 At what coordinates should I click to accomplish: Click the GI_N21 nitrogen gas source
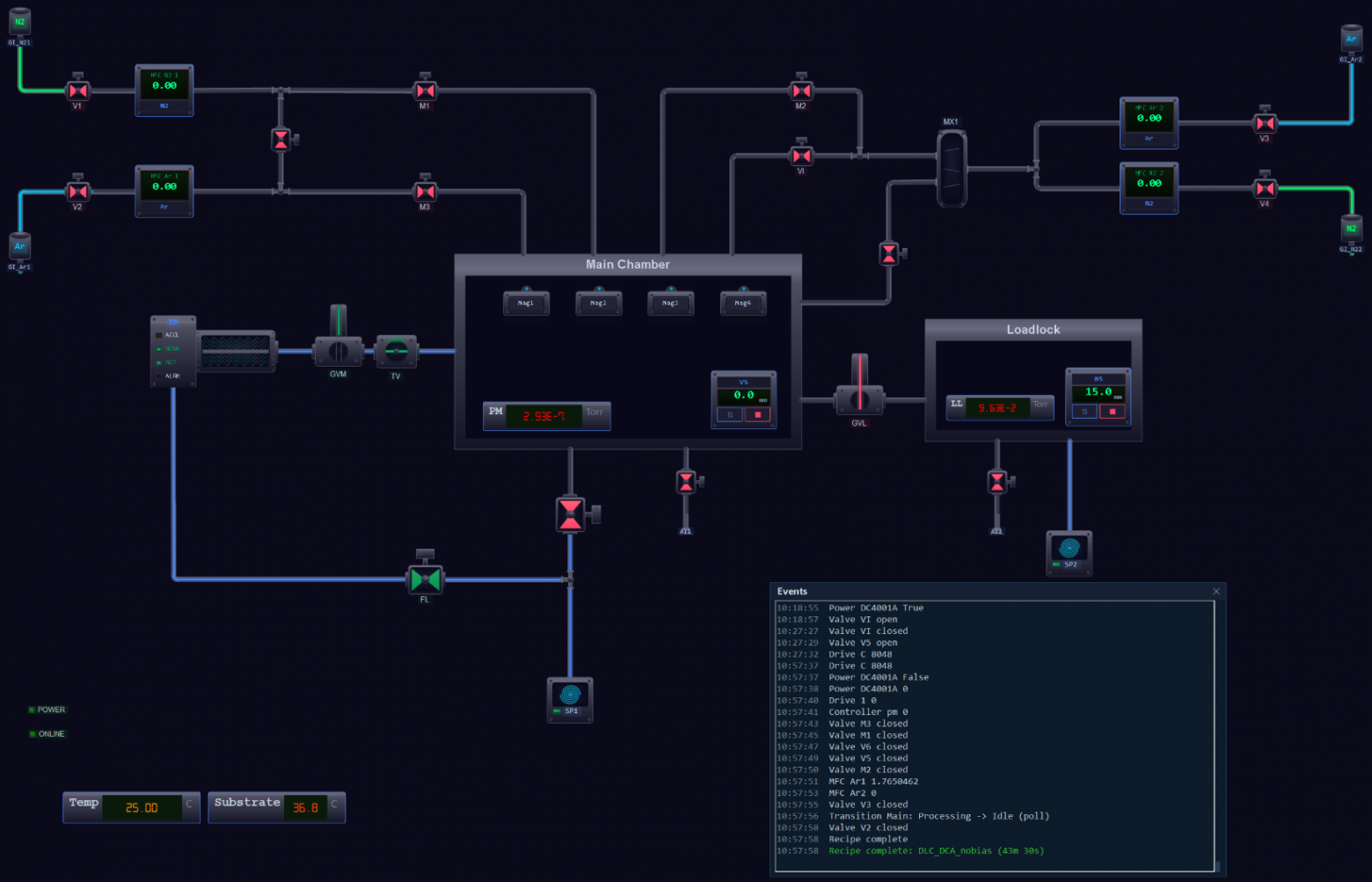point(19,22)
